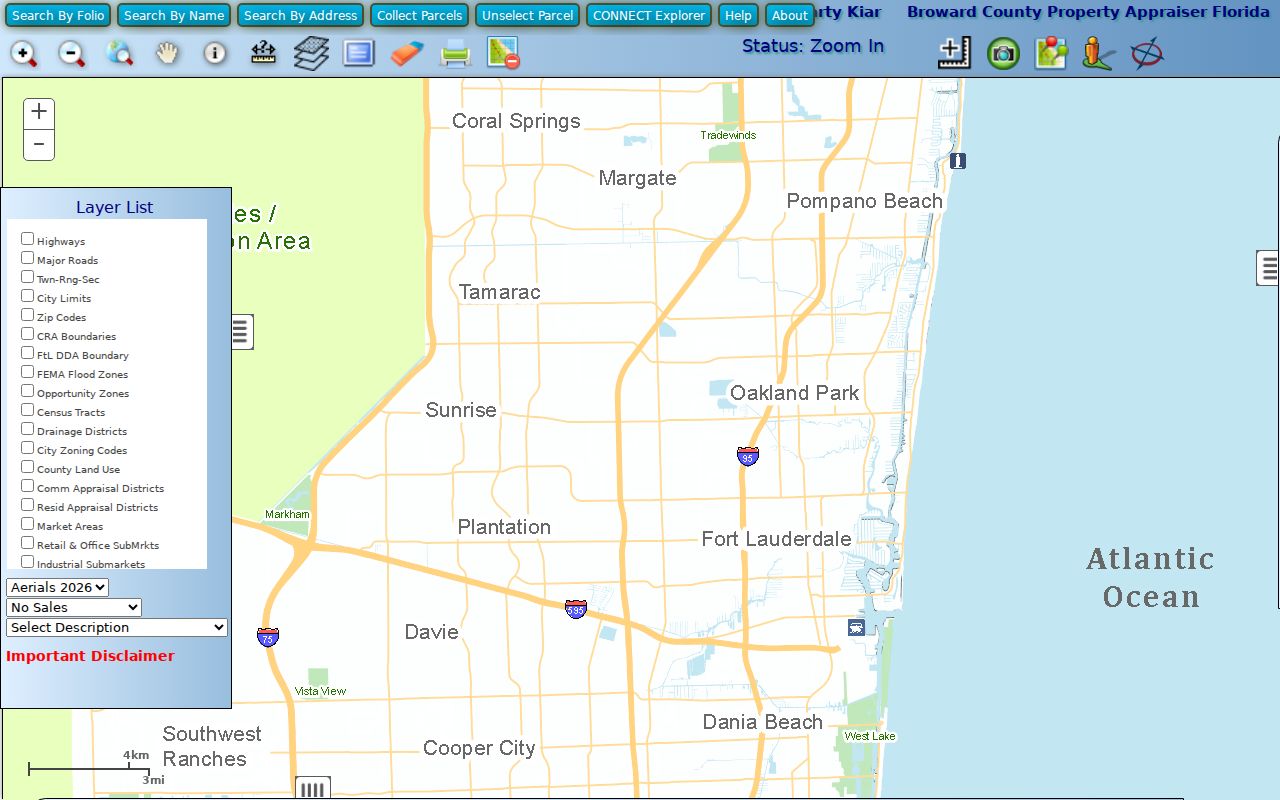Open the ruler distance measure tool
Image resolution: width=1280 pixels, height=800 pixels.
[263, 53]
